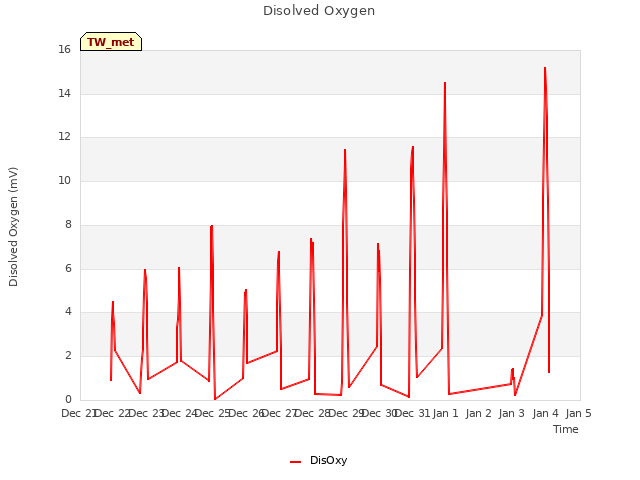Click the y-axis label Disolved Oxygen (mV)
The image size is (640, 480).
(x=13, y=227)
